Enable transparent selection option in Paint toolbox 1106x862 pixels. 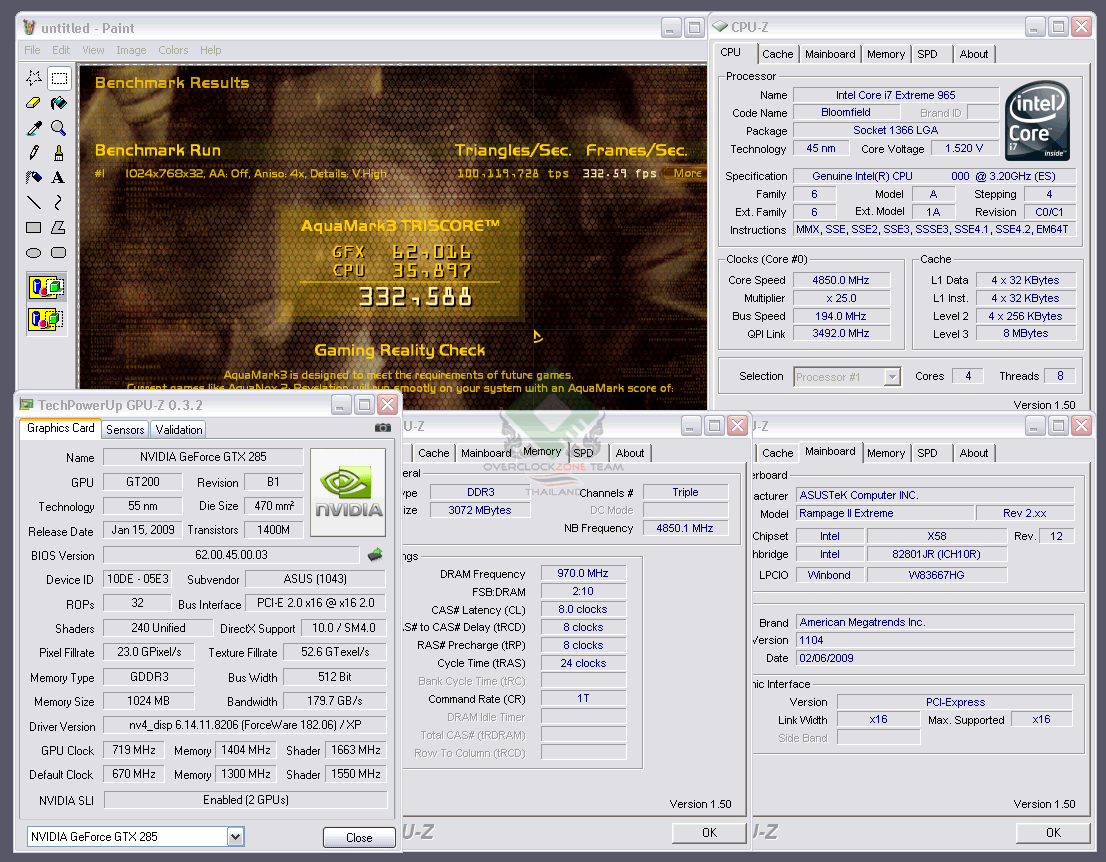47,320
